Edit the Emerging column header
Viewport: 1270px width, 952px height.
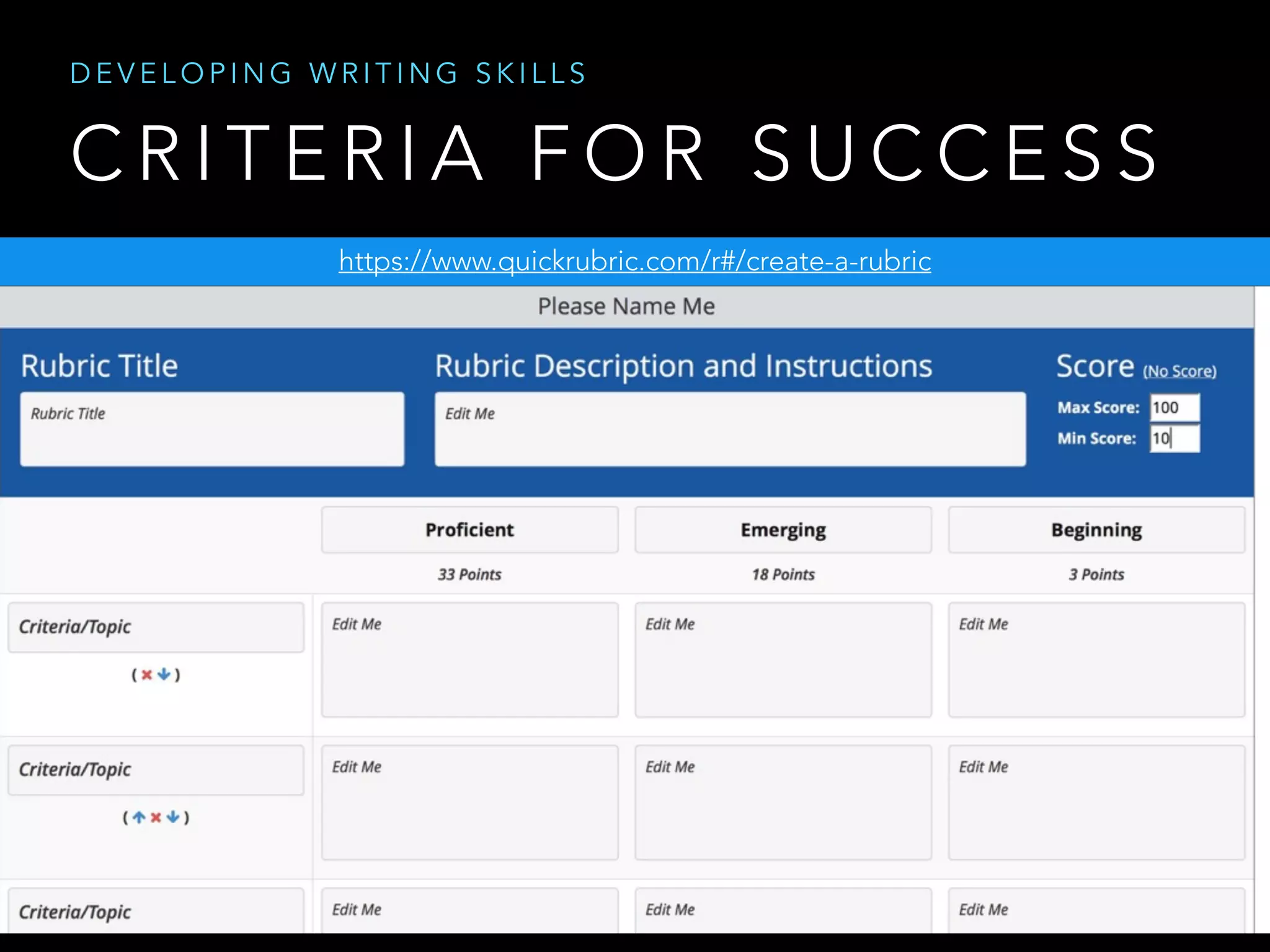tap(783, 530)
